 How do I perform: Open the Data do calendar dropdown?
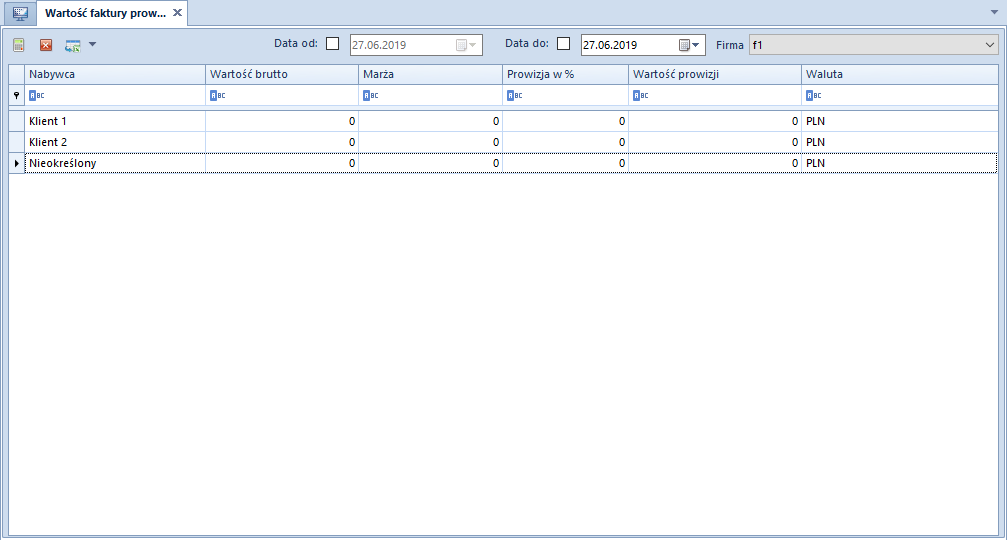point(689,45)
